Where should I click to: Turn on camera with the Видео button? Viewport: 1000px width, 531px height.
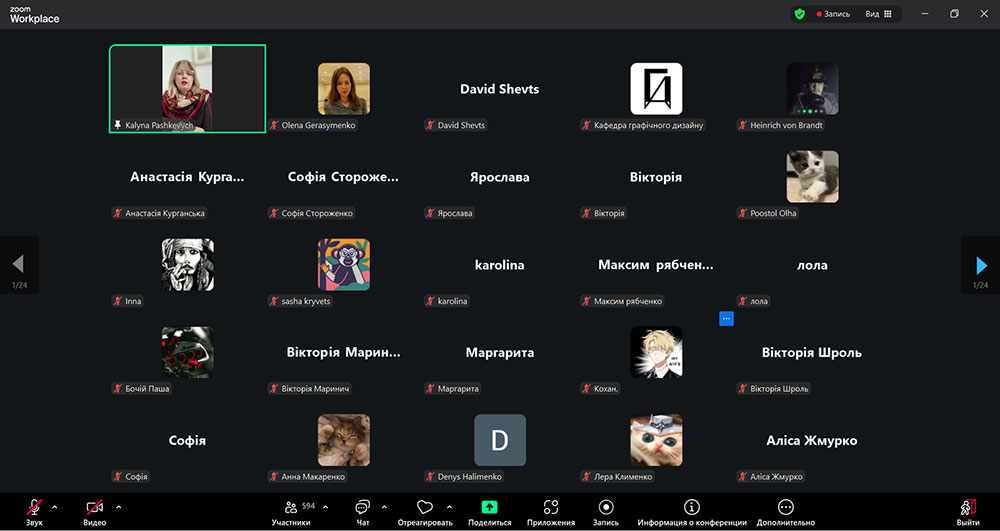pyautogui.click(x=95, y=508)
